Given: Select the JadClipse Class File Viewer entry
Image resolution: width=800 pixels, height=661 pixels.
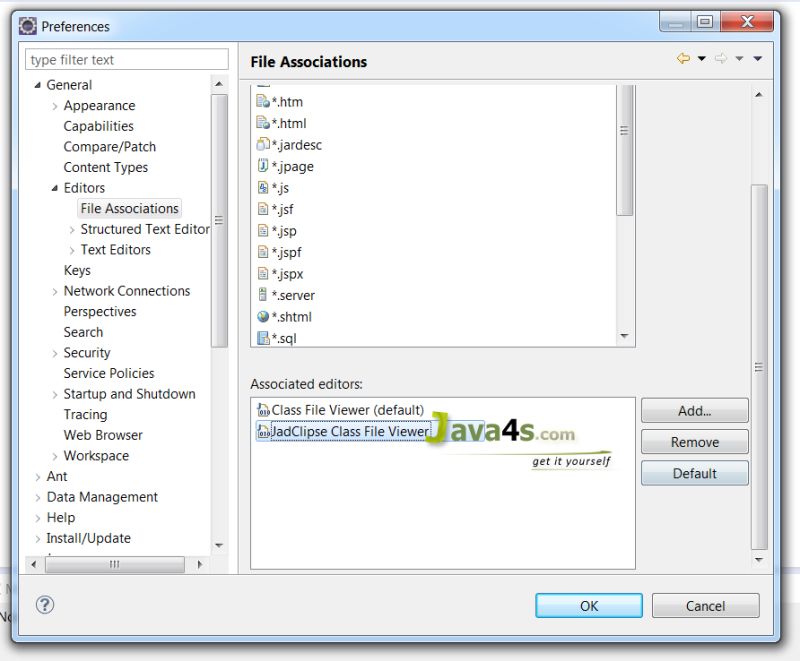Looking at the screenshot, I should pyautogui.click(x=349, y=428).
